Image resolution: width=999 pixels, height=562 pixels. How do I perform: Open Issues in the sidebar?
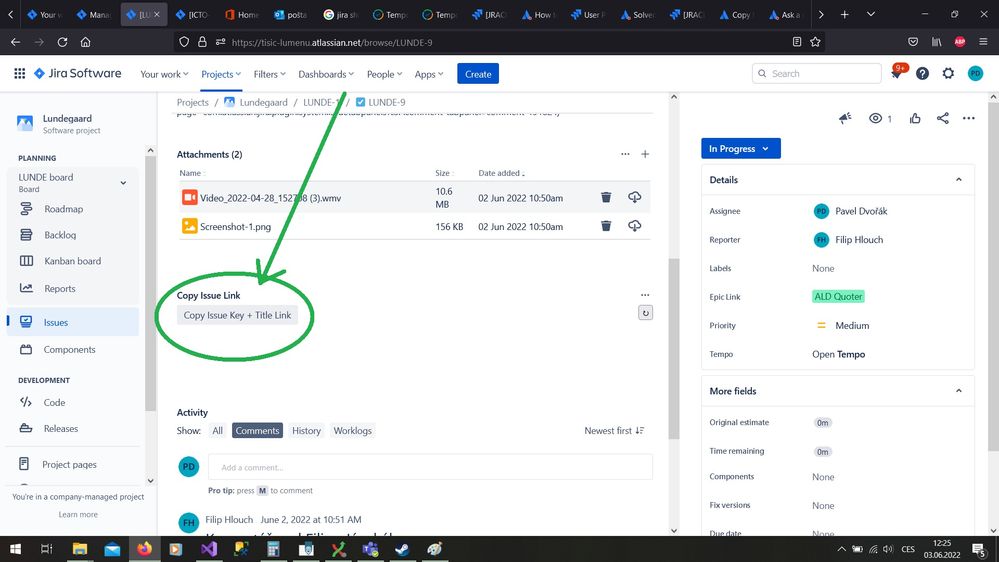click(73, 322)
